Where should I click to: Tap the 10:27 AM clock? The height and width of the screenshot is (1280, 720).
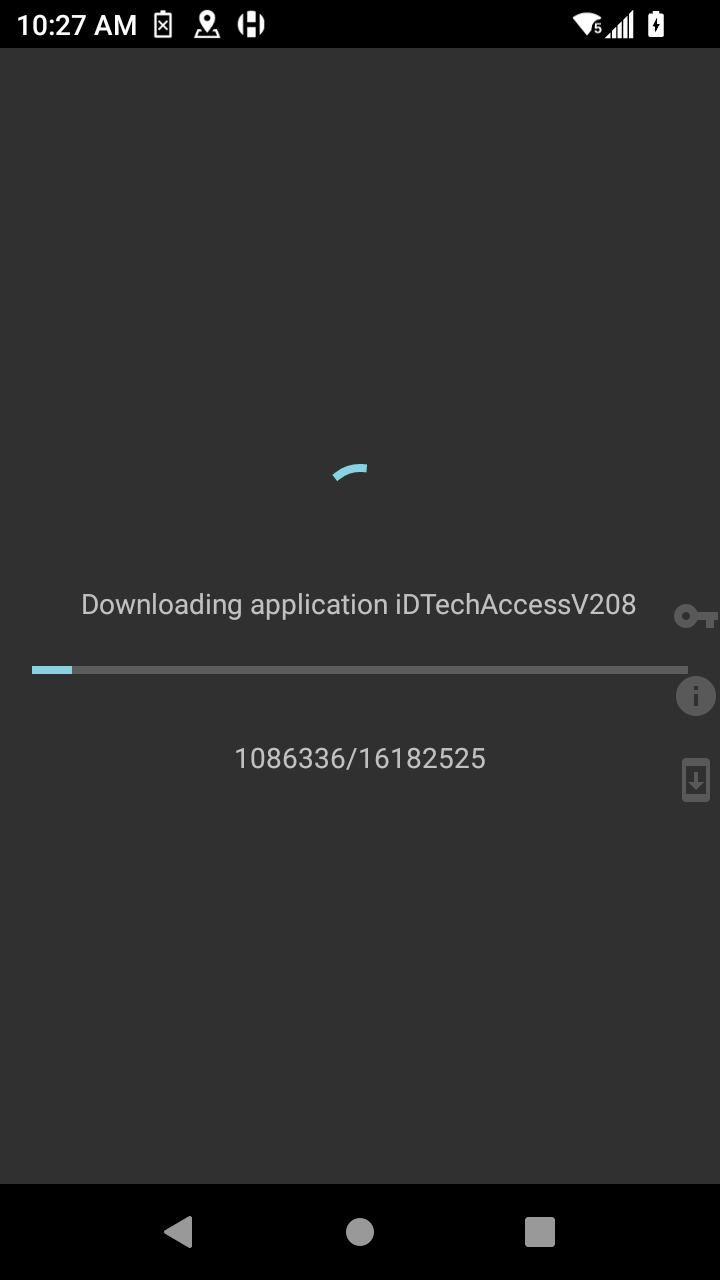[x=77, y=25]
